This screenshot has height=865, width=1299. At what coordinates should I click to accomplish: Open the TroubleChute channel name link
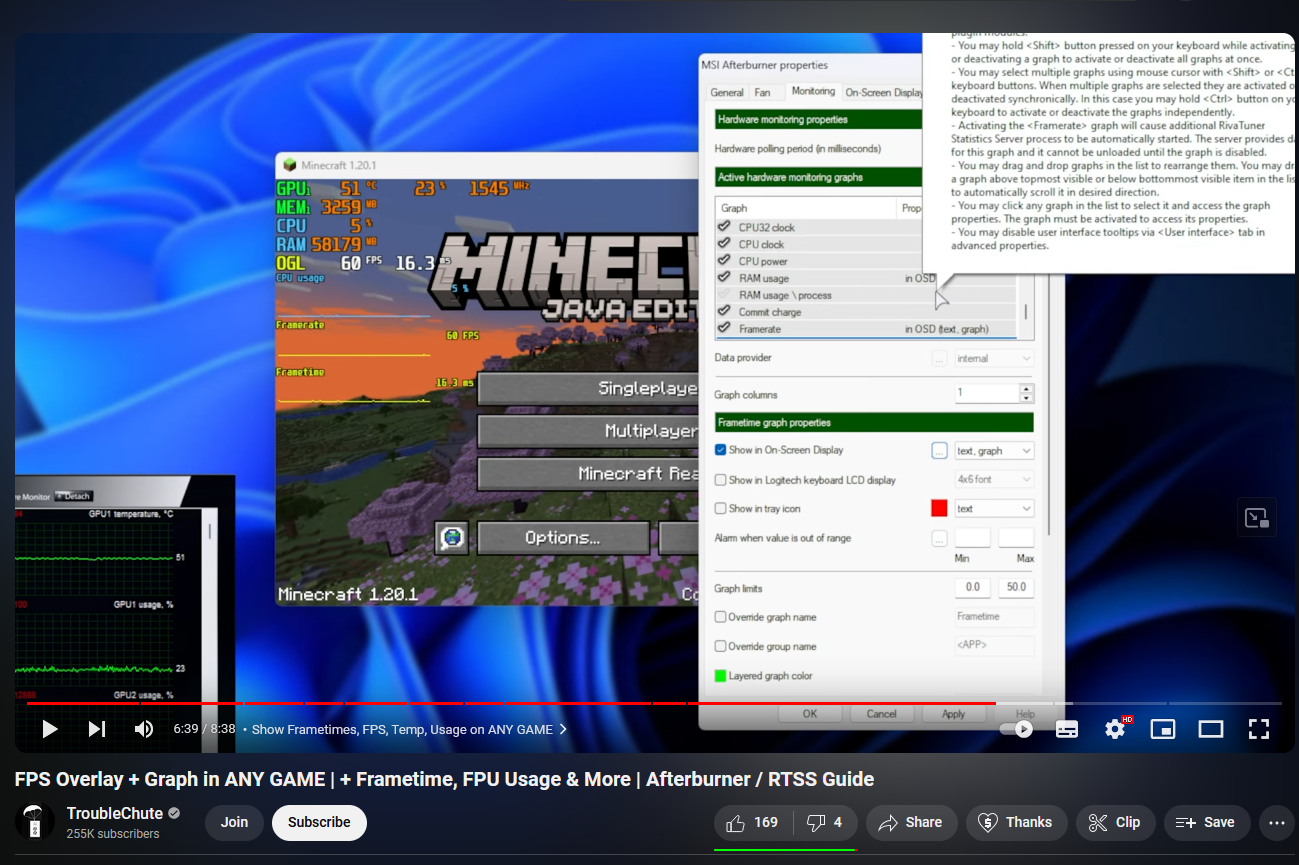pos(115,813)
